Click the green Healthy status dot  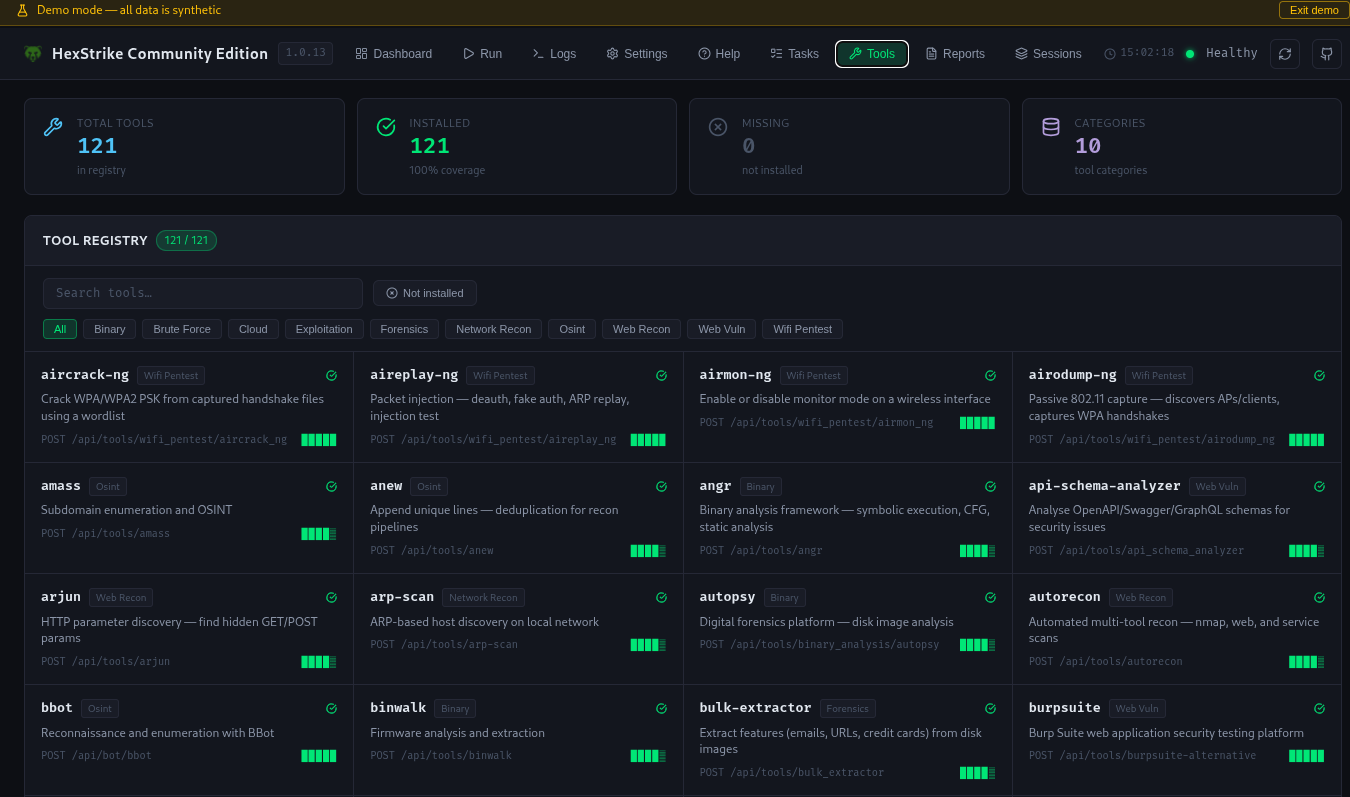(1190, 54)
